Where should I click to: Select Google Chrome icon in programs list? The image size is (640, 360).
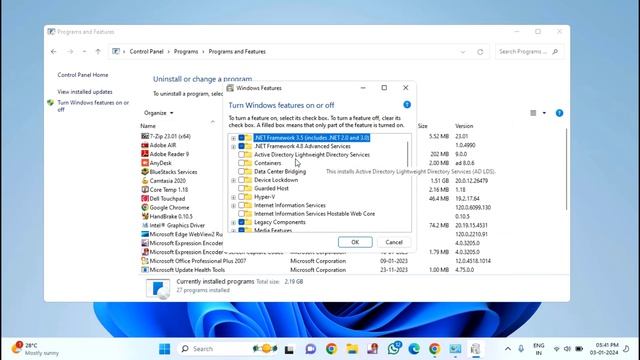pyautogui.click(x=144, y=207)
